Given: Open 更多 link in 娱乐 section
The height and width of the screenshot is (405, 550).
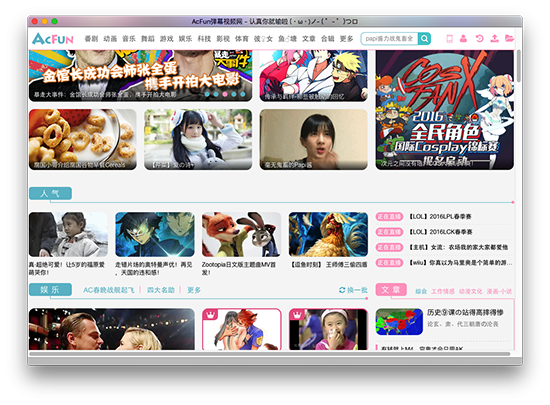Looking at the screenshot, I should tap(194, 290).
